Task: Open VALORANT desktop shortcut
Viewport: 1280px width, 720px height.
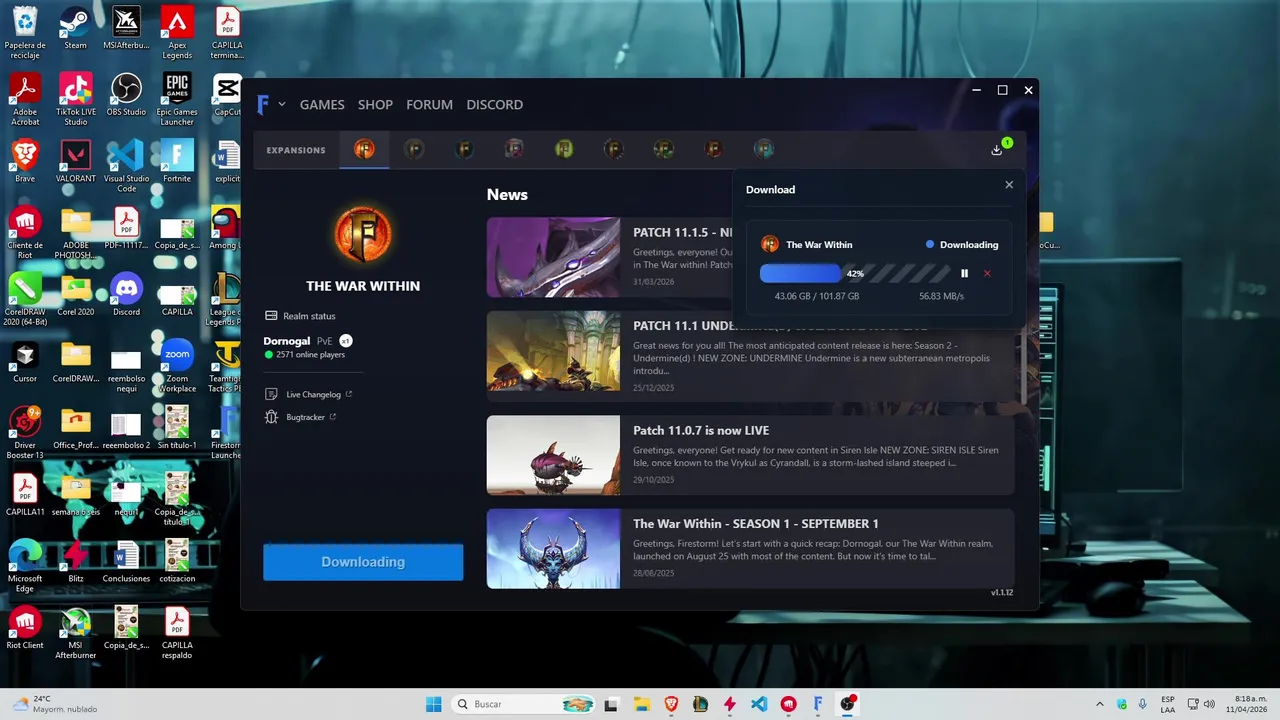Action: pos(75,161)
